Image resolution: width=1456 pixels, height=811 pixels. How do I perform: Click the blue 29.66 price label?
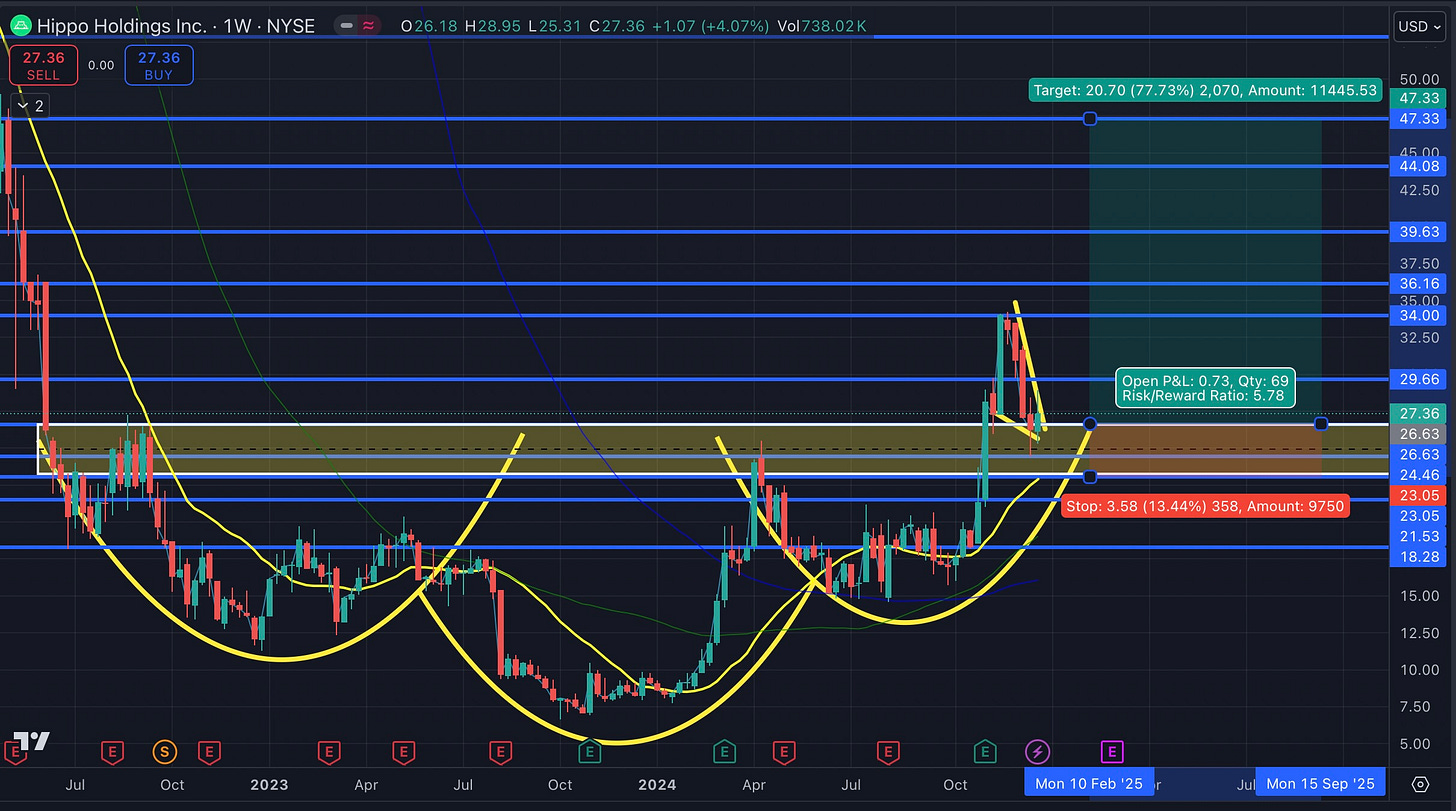coord(1420,380)
